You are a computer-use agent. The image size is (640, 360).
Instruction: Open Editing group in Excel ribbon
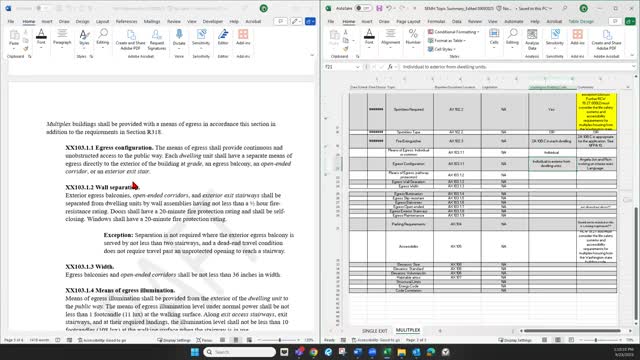coord(512,38)
